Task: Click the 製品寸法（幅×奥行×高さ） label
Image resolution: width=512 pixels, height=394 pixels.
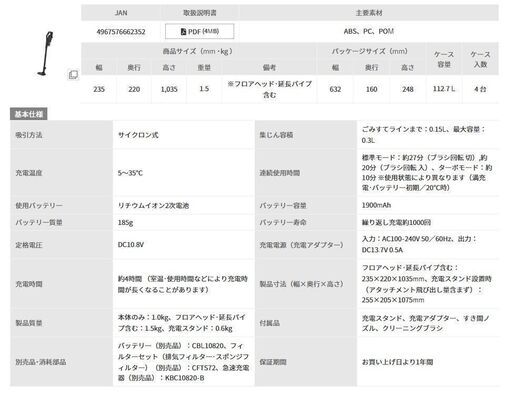Action: coord(301,284)
